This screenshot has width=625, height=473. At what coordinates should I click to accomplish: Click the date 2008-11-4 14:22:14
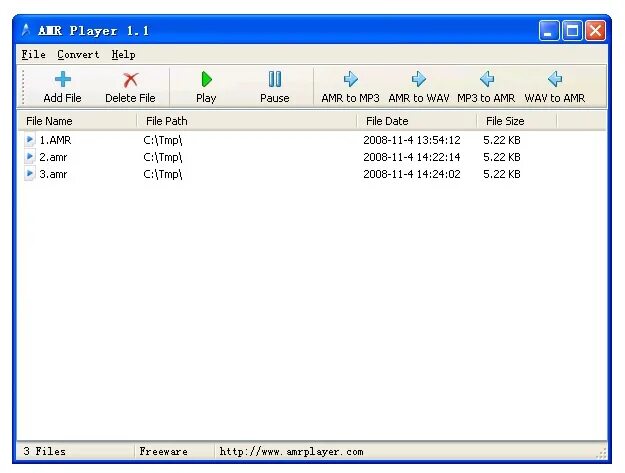point(412,157)
